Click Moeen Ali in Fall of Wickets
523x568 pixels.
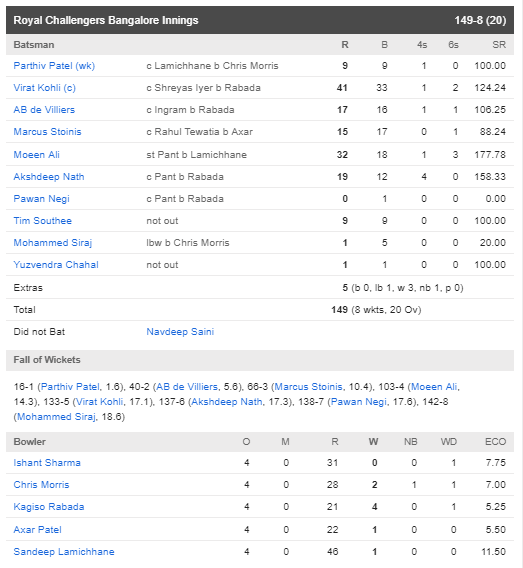coord(434,387)
